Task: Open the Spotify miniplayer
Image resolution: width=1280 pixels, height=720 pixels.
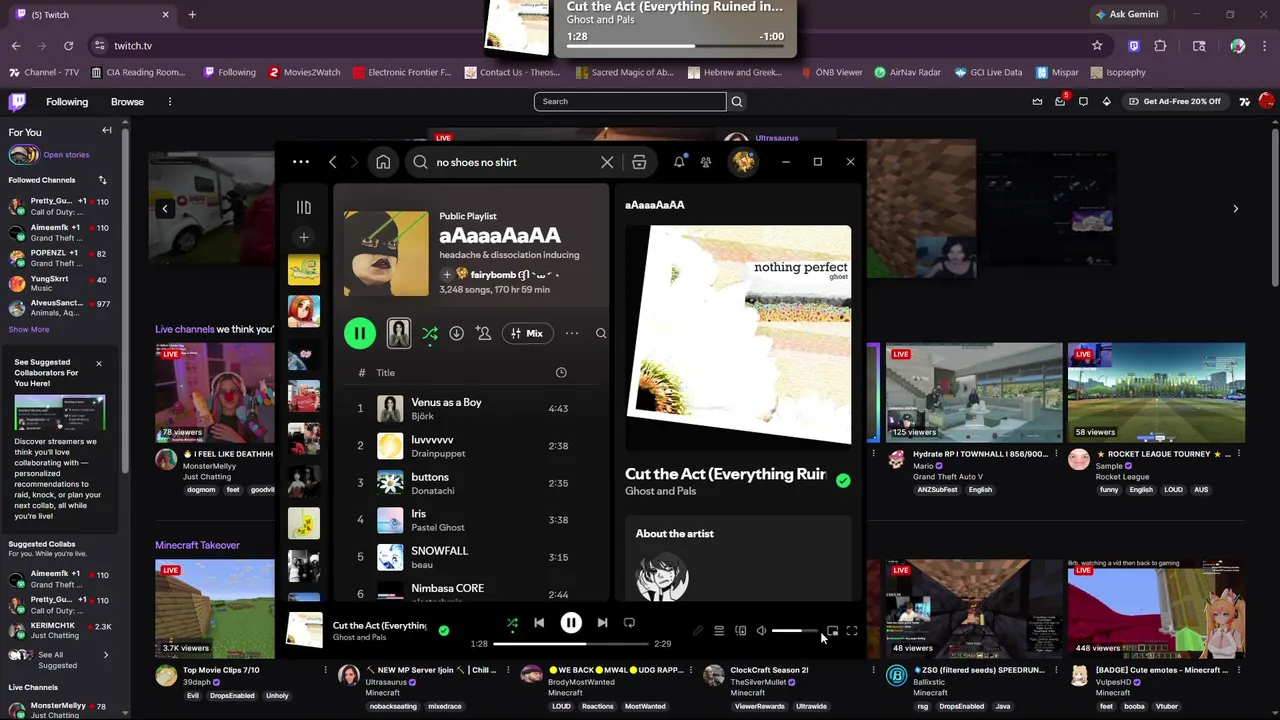Action: [832, 631]
